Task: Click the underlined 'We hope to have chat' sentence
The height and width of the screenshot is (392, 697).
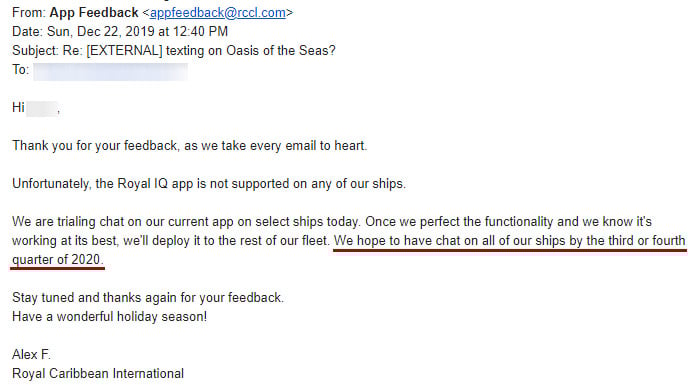Action: click(510, 241)
